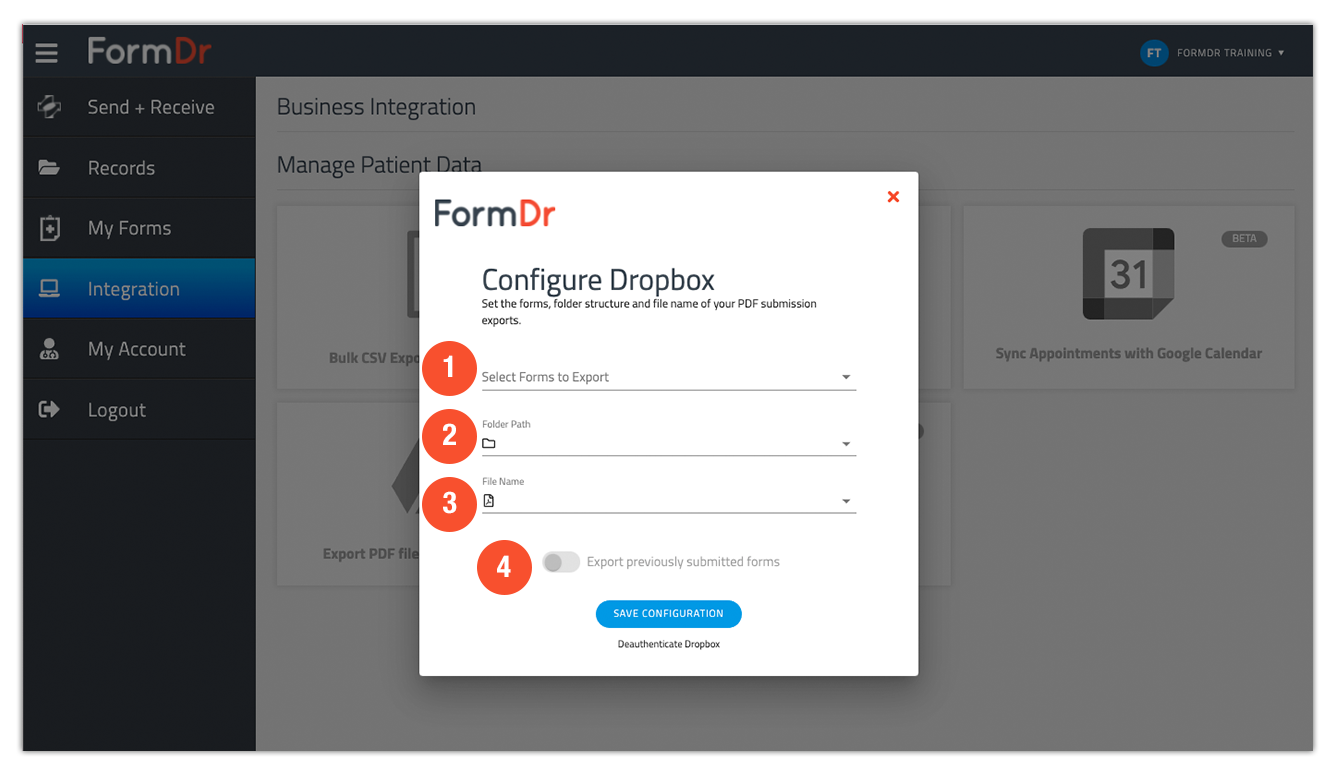Click the Integration laptop icon

point(49,288)
